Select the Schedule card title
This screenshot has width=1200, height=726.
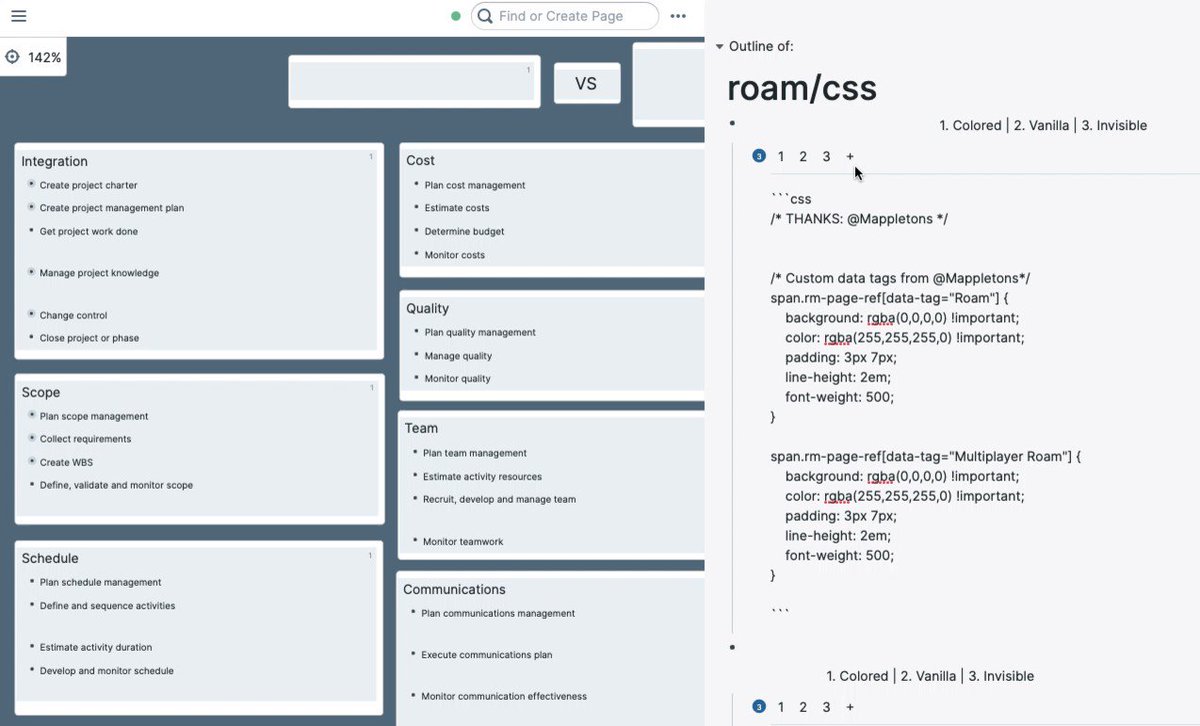tap(50, 558)
